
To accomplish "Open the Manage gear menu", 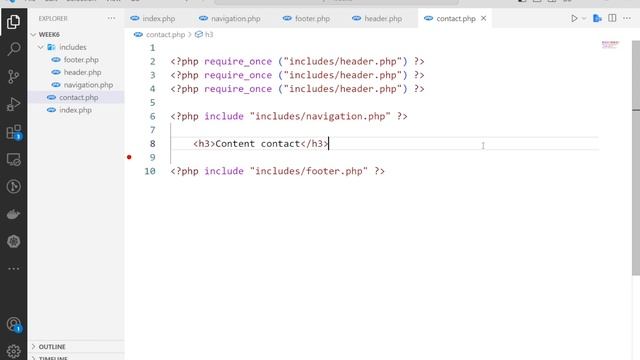I will 13,351.
